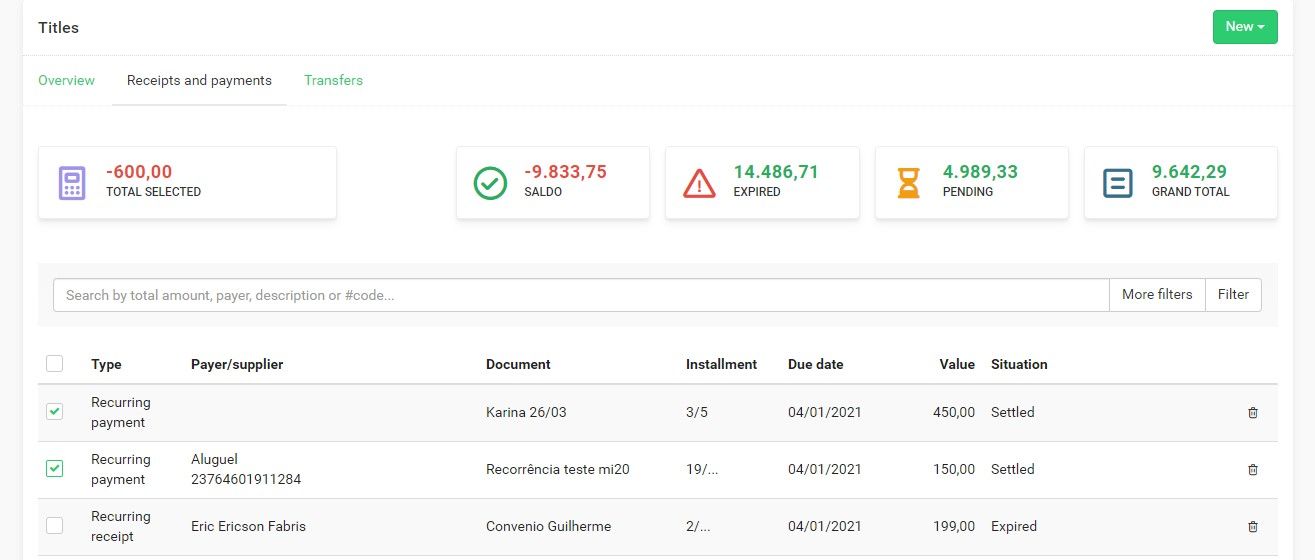Switch to the Overview tab
The width and height of the screenshot is (1315, 560).
66,80
